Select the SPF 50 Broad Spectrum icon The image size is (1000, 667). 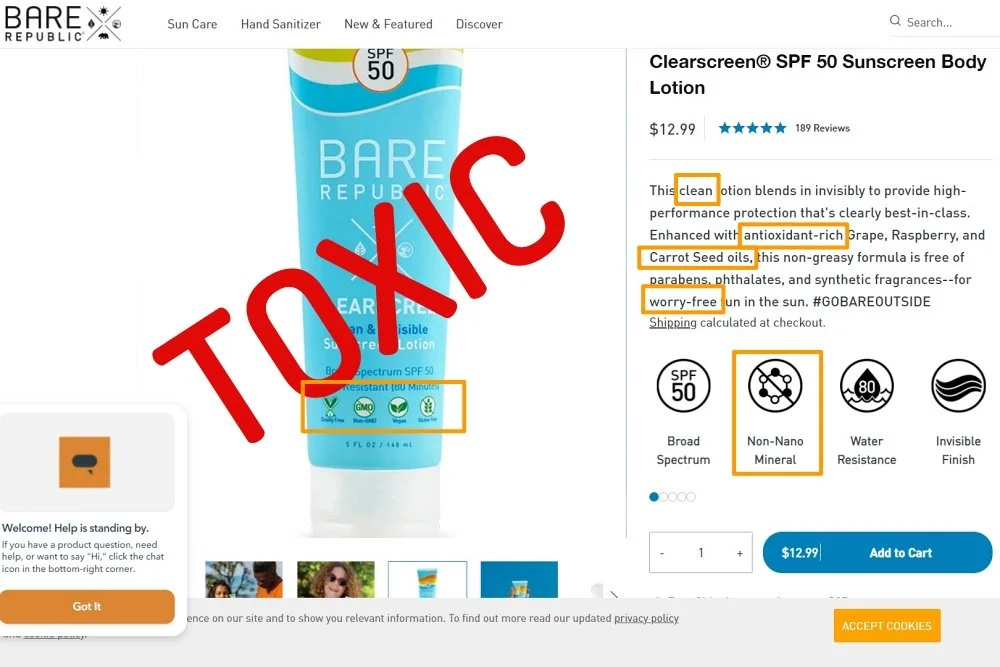coord(683,385)
